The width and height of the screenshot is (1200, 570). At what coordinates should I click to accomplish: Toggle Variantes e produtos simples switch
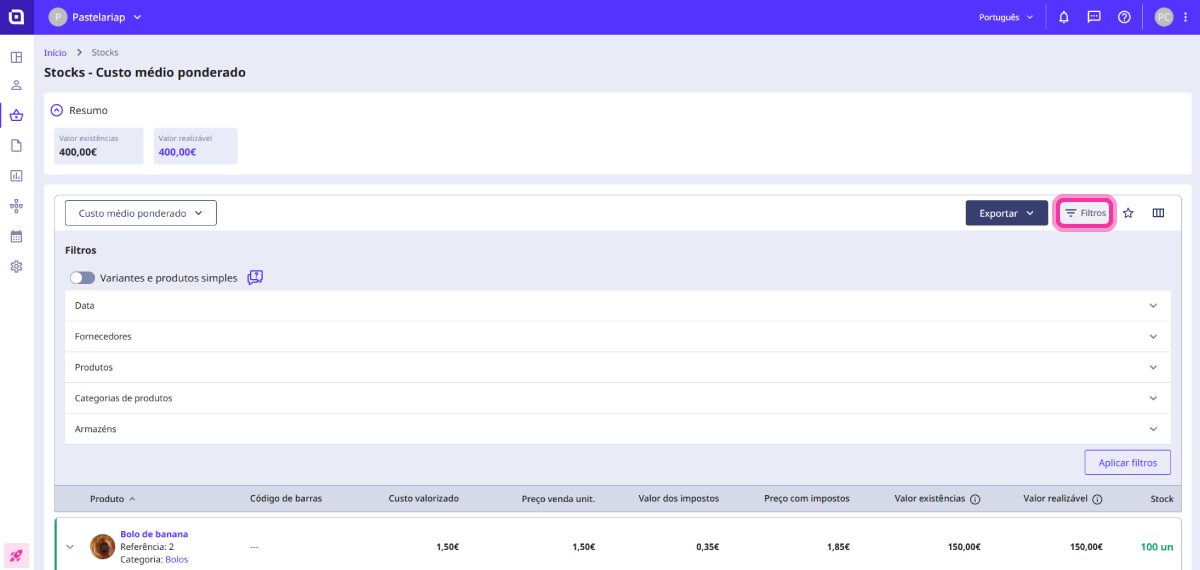[82, 278]
